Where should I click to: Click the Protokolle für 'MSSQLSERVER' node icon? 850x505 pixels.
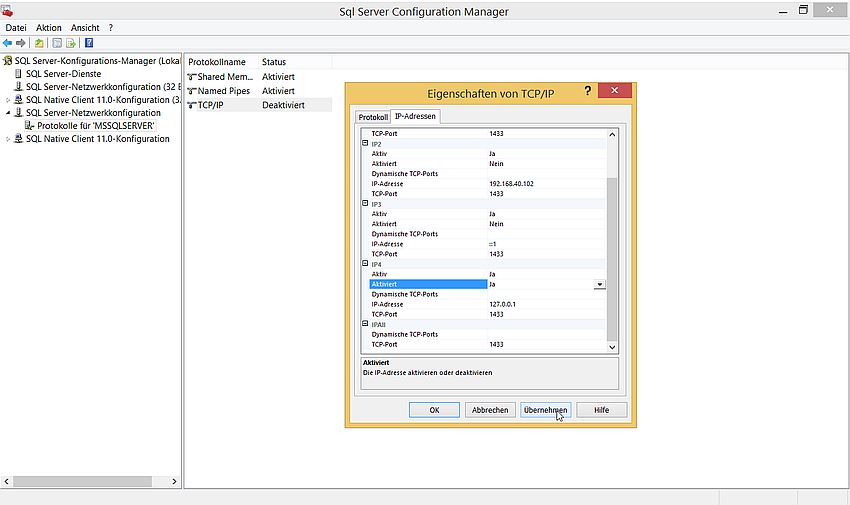(x=29, y=126)
